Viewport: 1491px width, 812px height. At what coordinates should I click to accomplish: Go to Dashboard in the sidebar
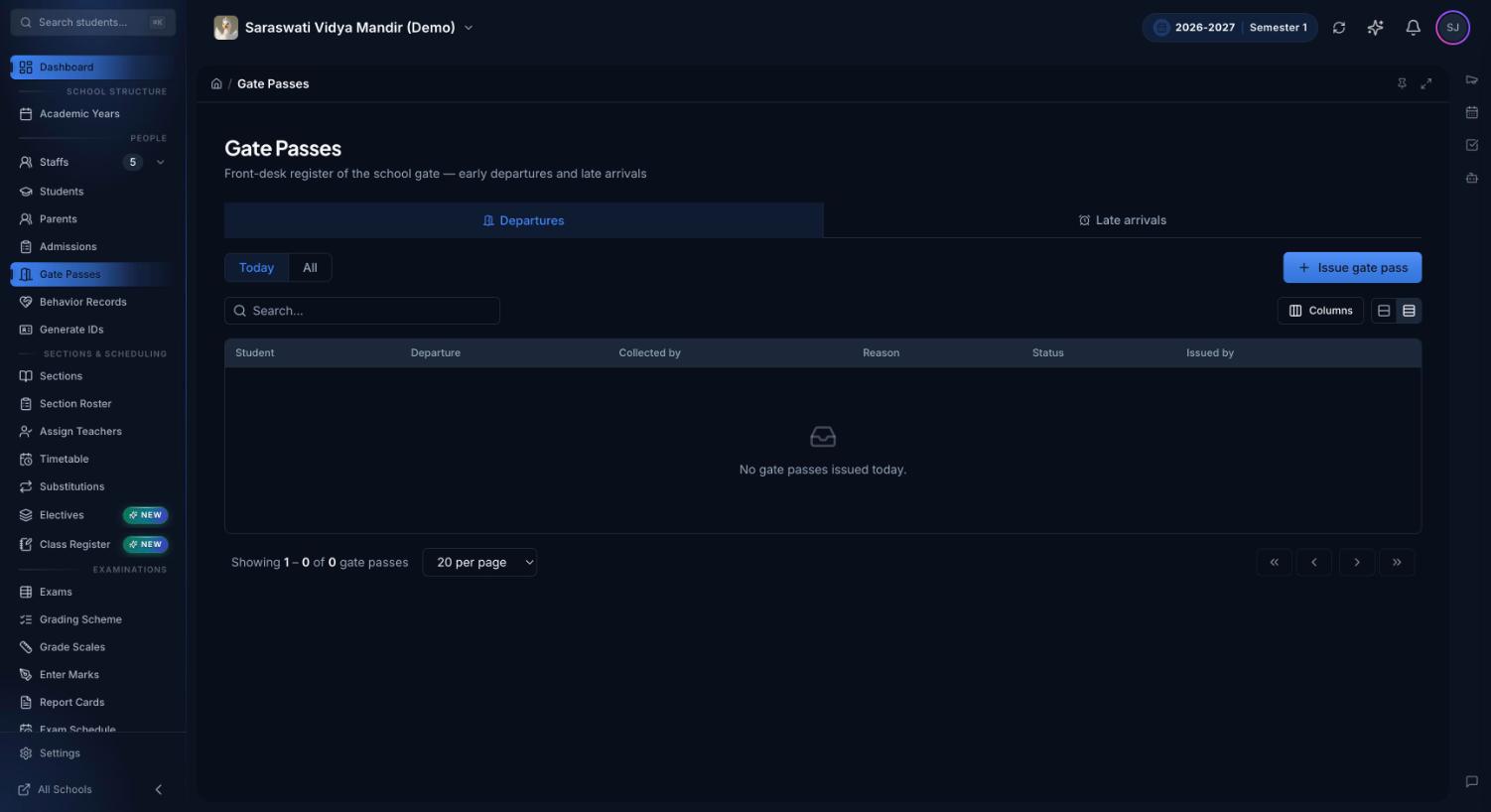point(92,67)
